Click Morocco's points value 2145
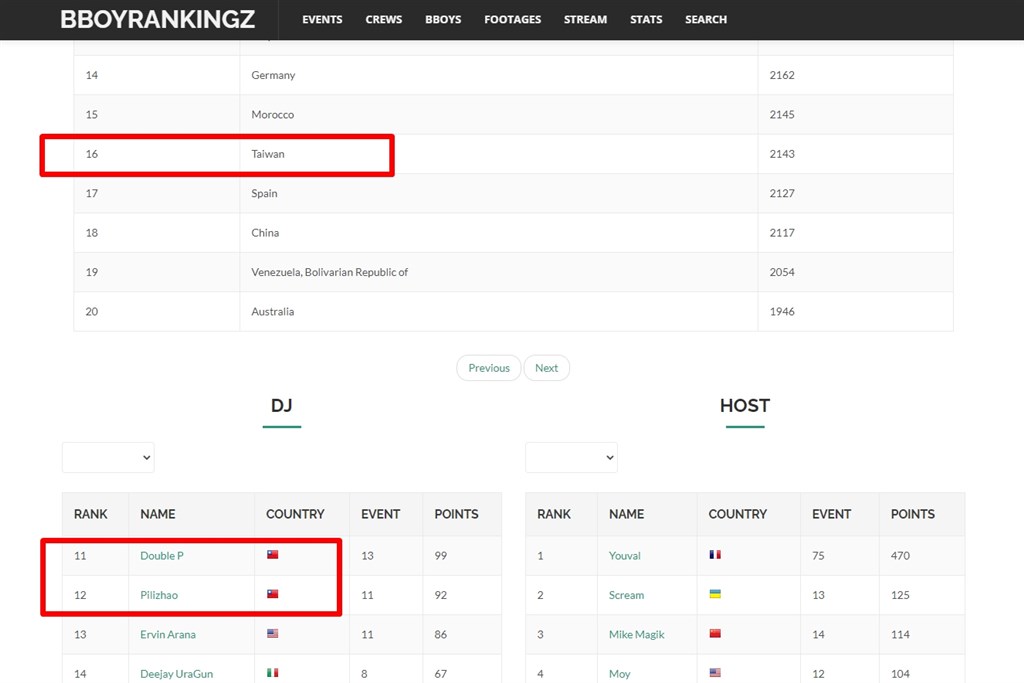The image size is (1024, 683). [x=782, y=114]
